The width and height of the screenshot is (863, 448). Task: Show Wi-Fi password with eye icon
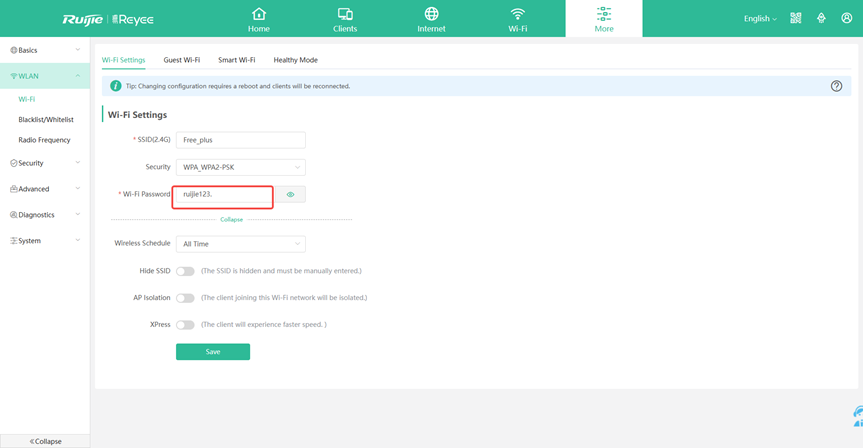[291, 194]
